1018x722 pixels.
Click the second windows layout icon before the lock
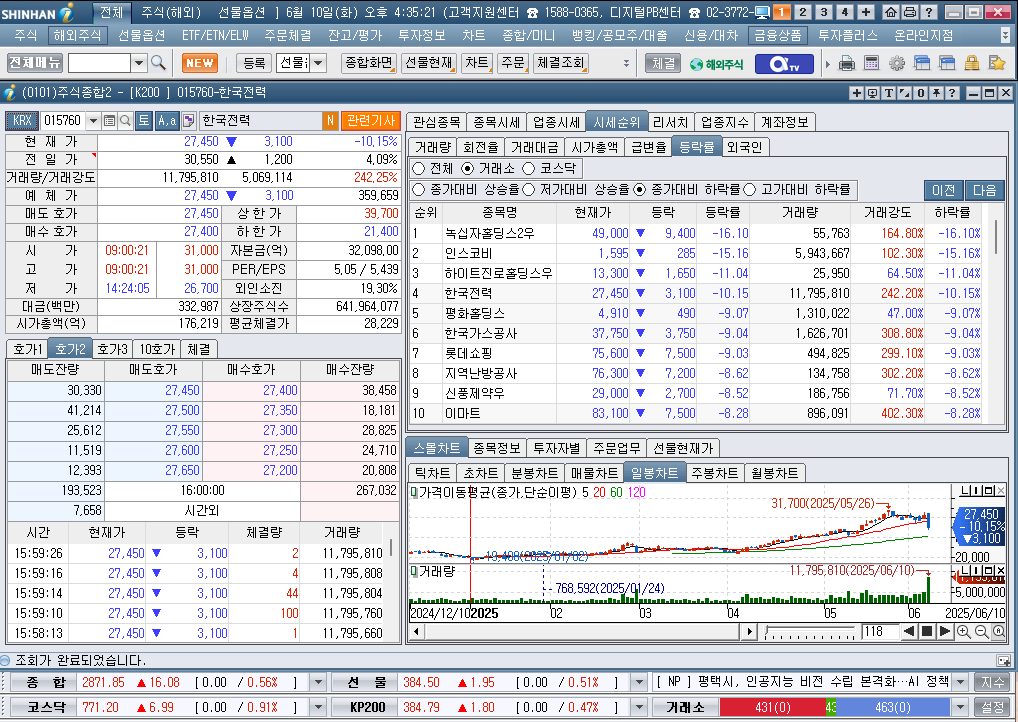[x=947, y=63]
